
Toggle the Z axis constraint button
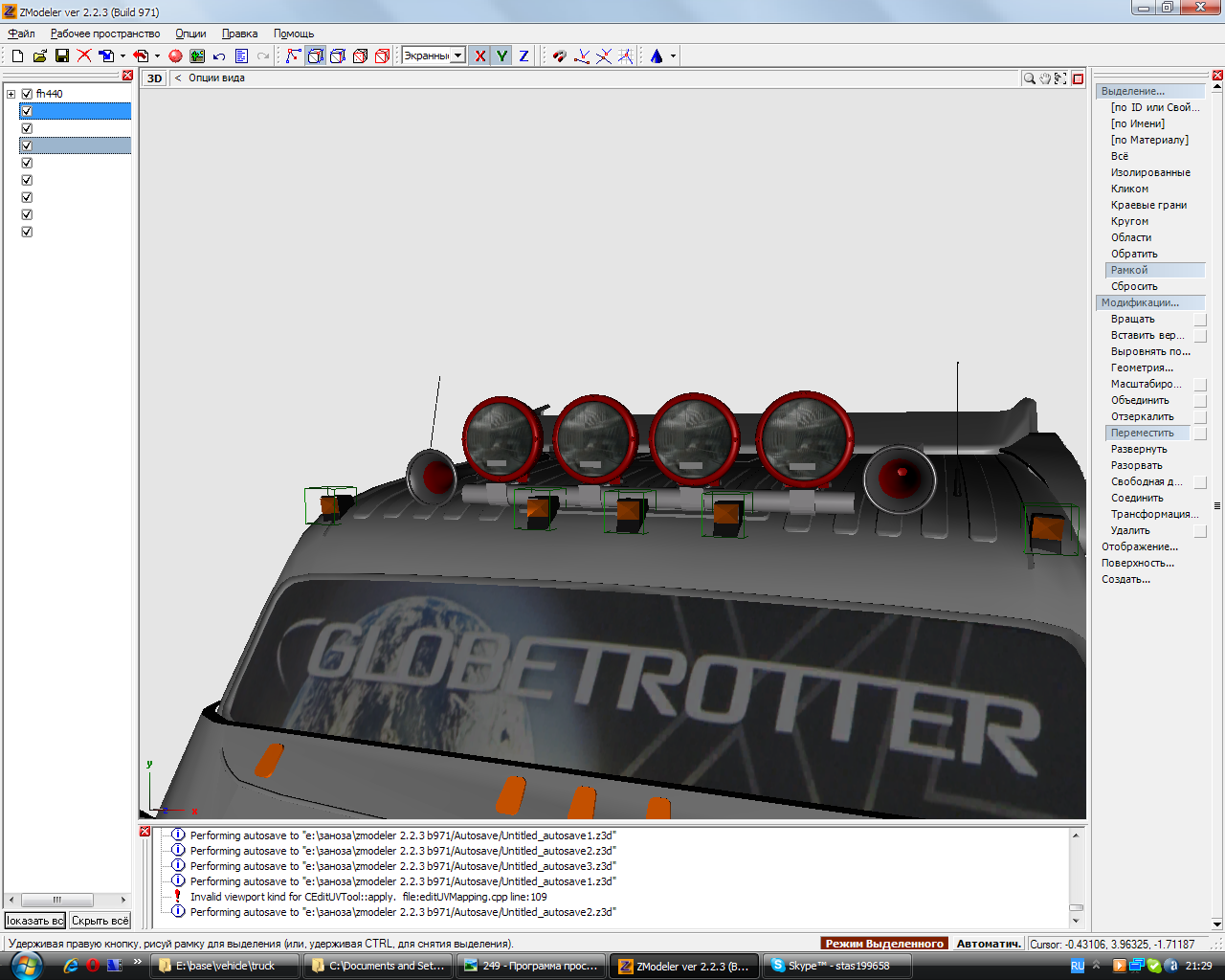coord(523,56)
